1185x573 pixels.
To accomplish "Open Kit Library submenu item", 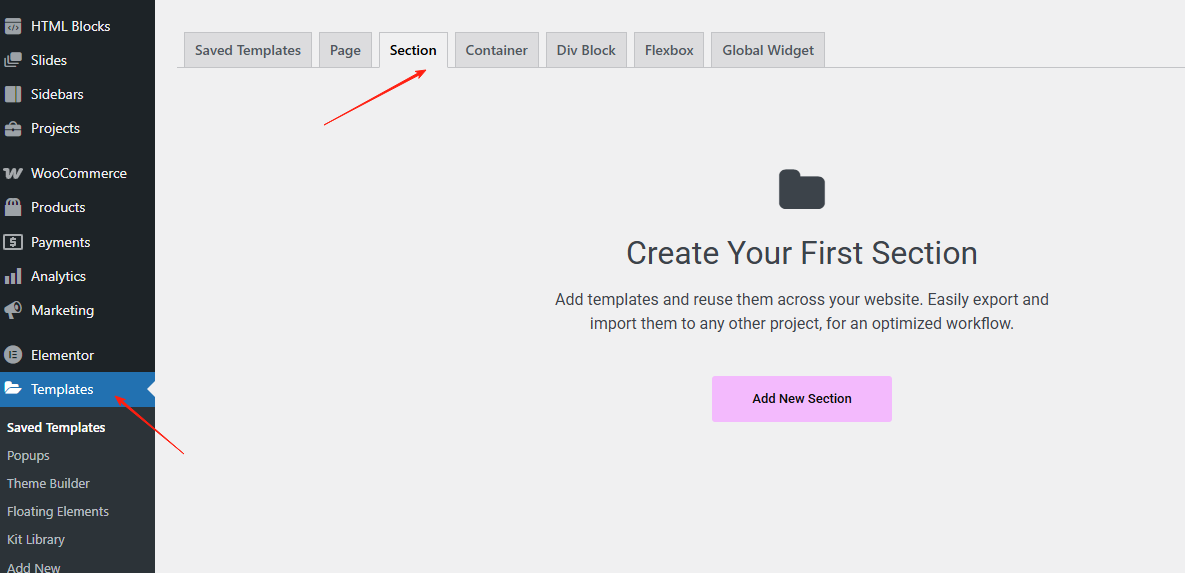I will pos(36,539).
